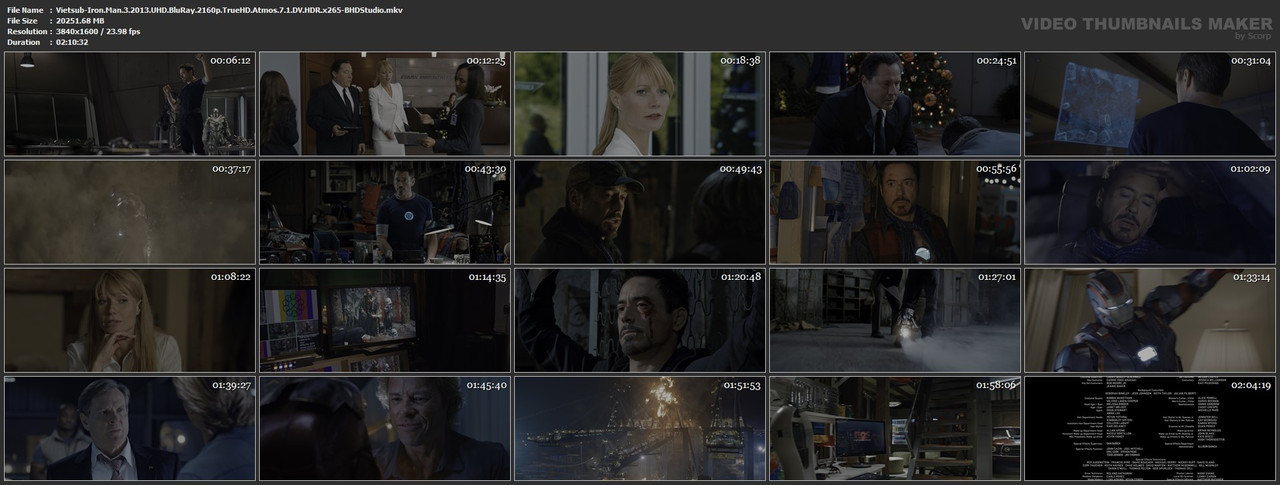
Task: Open the thumbnail timestamped 00:43:30
Action: pyautogui.click(x=385, y=211)
